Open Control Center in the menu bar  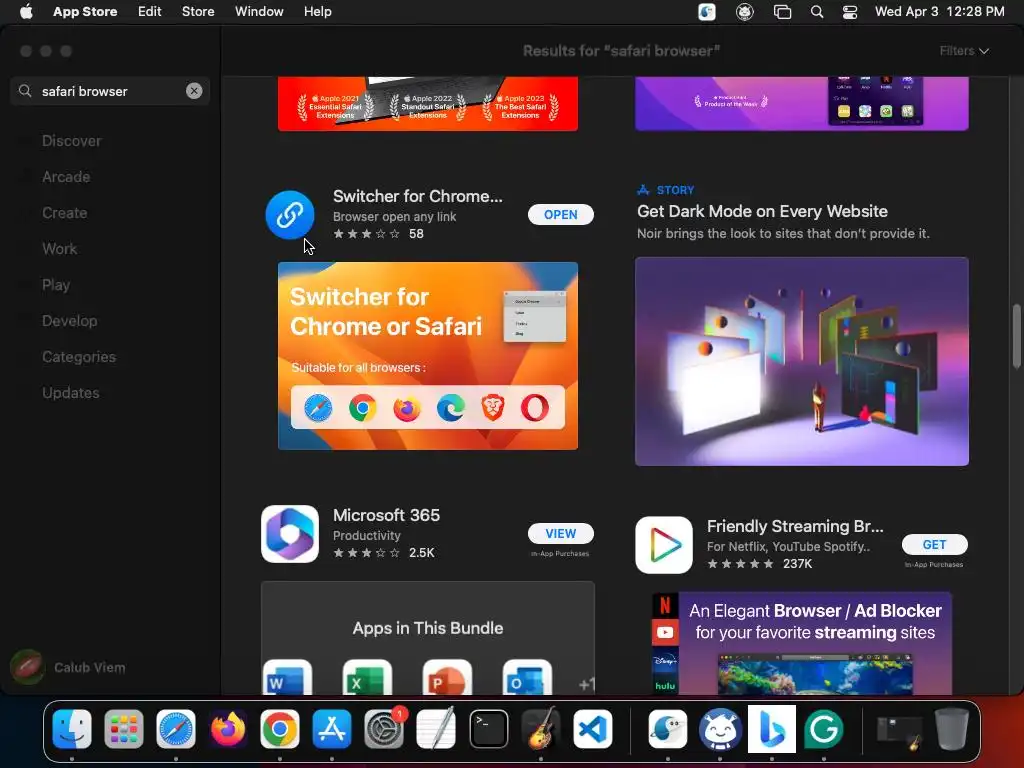[850, 12]
